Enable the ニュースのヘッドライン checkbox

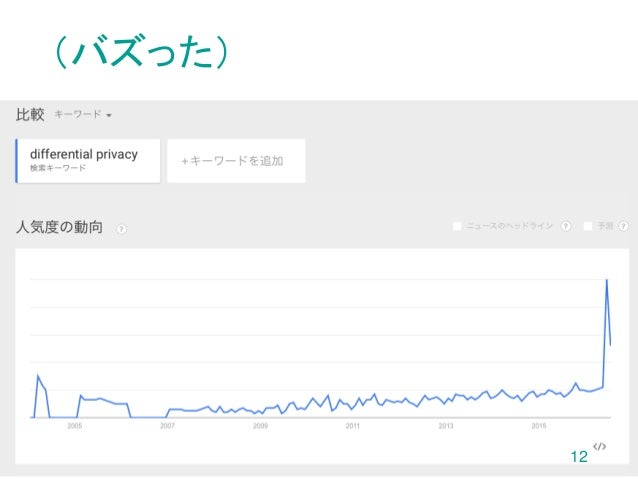(457, 226)
